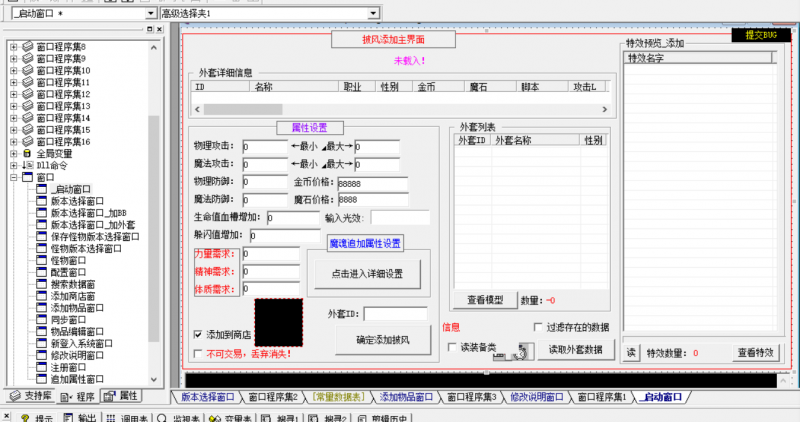Click the 点击进入详细设置 button
The image size is (800, 422).
[x=367, y=274]
